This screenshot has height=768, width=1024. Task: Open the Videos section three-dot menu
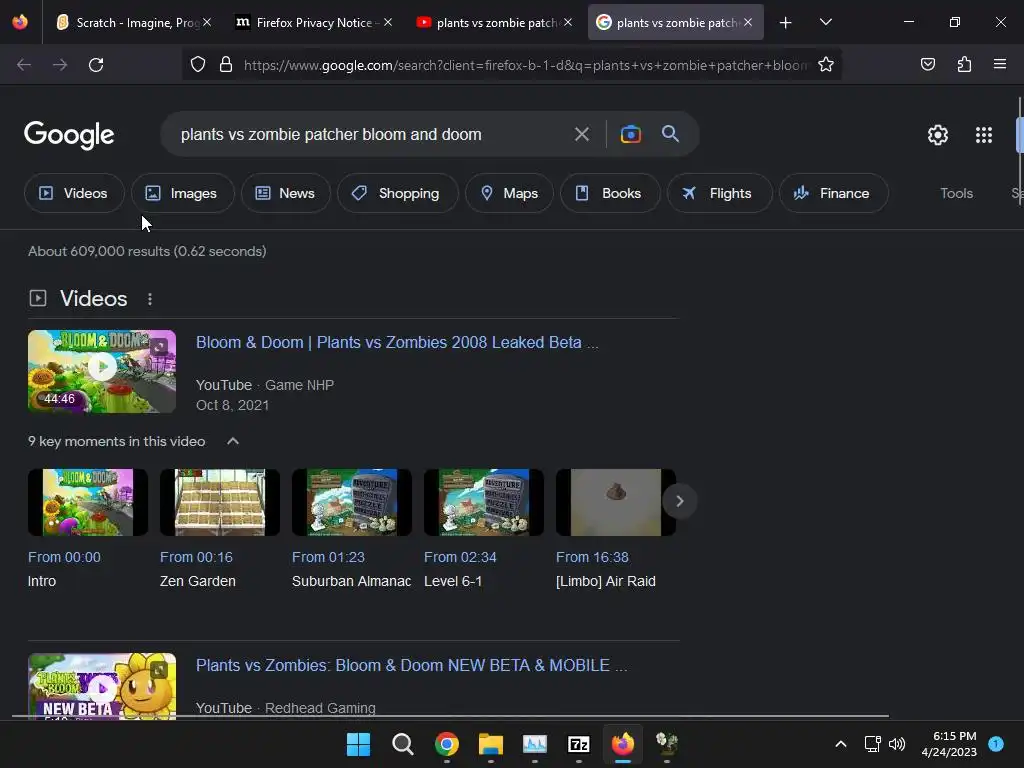click(150, 299)
